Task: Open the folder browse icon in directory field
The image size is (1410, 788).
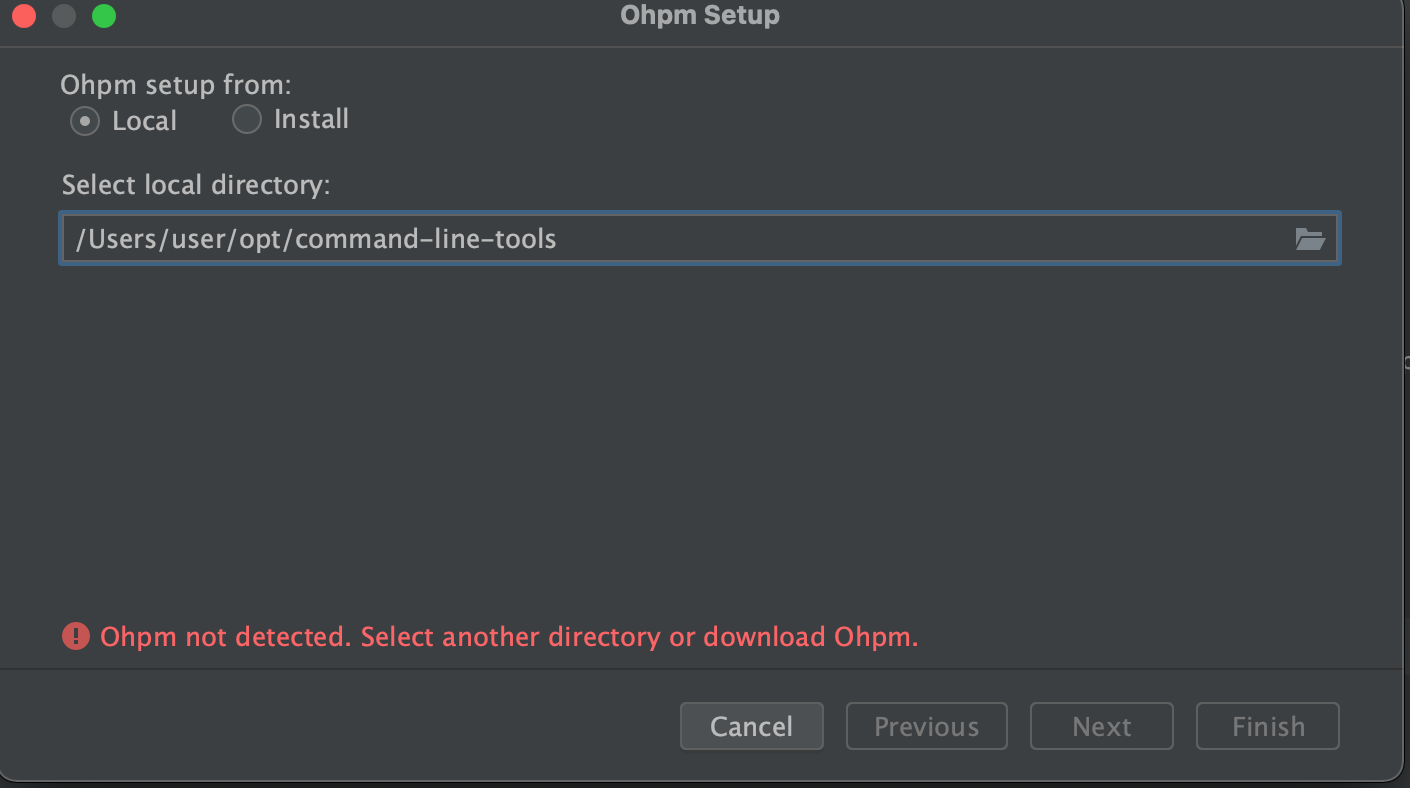Action: pos(1309,239)
